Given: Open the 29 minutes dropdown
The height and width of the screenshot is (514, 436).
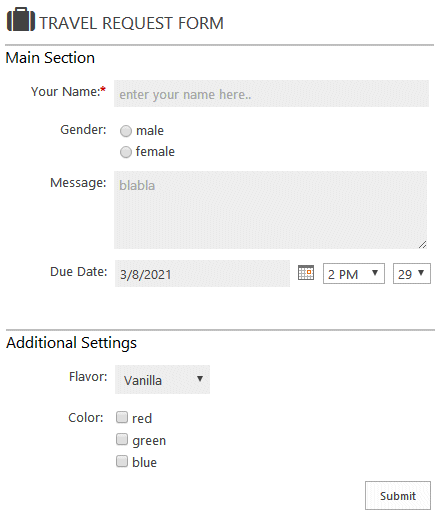Looking at the screenshot, I should (x=412, y=274).
